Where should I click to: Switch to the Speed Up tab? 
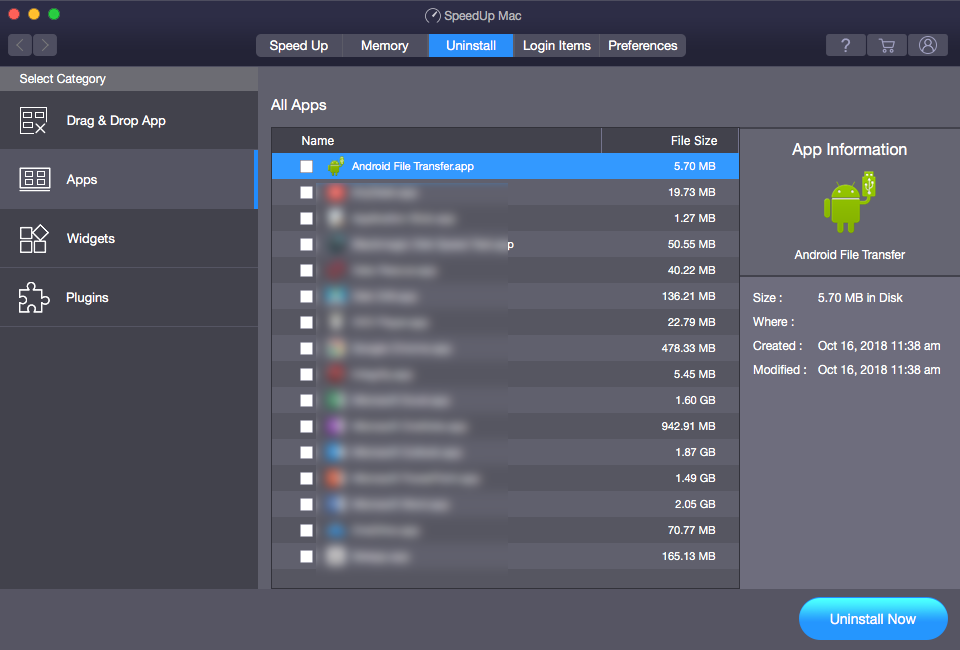(299, 46)
